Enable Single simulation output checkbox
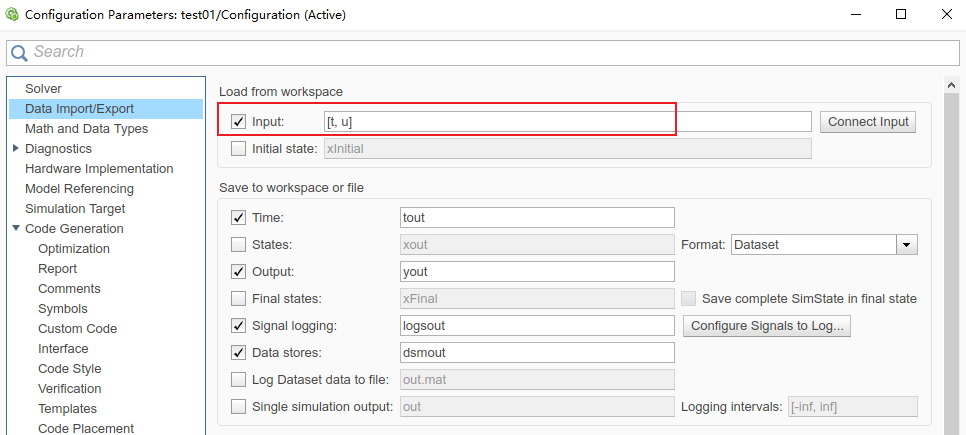Image resolution: width=966 pixels, height=435 pixels. coord(238,407)
